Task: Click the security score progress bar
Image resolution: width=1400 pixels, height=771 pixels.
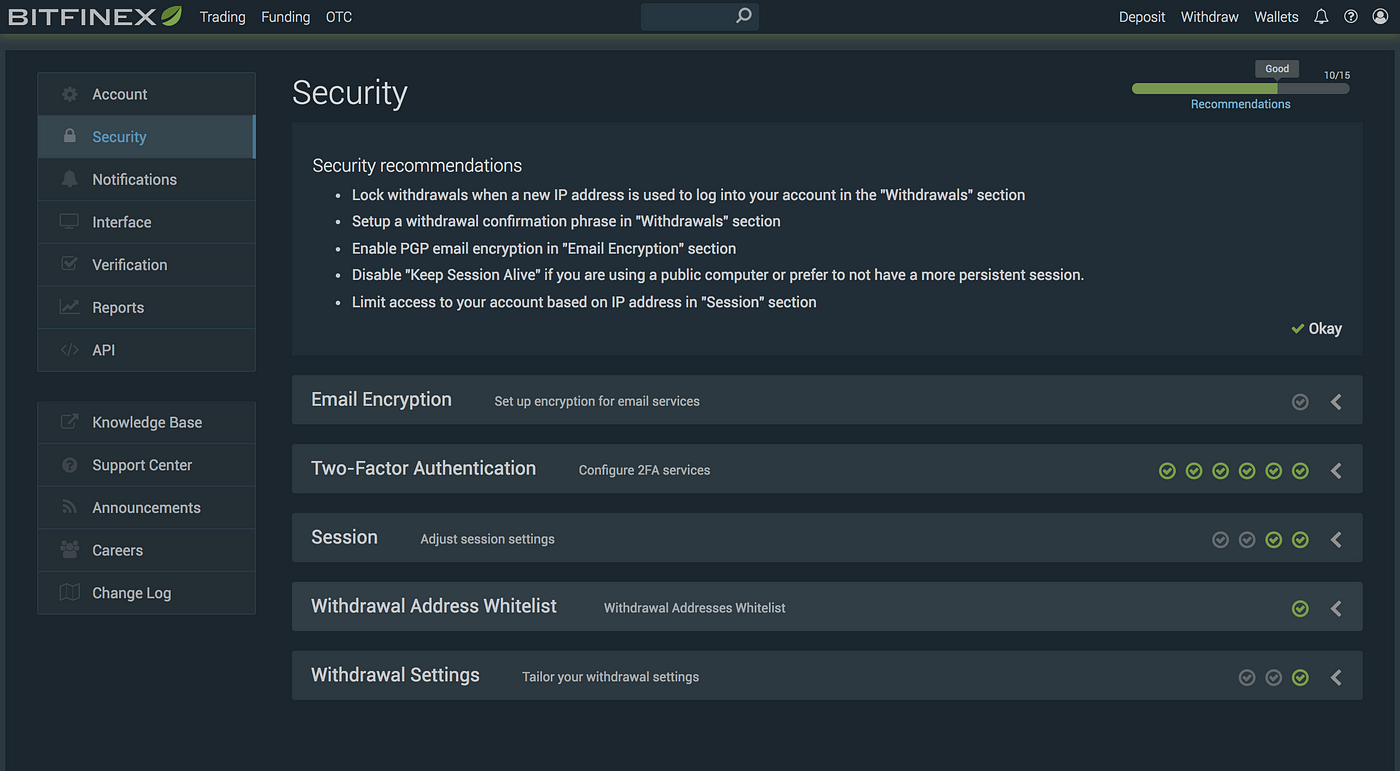Action: (1240, 89)
